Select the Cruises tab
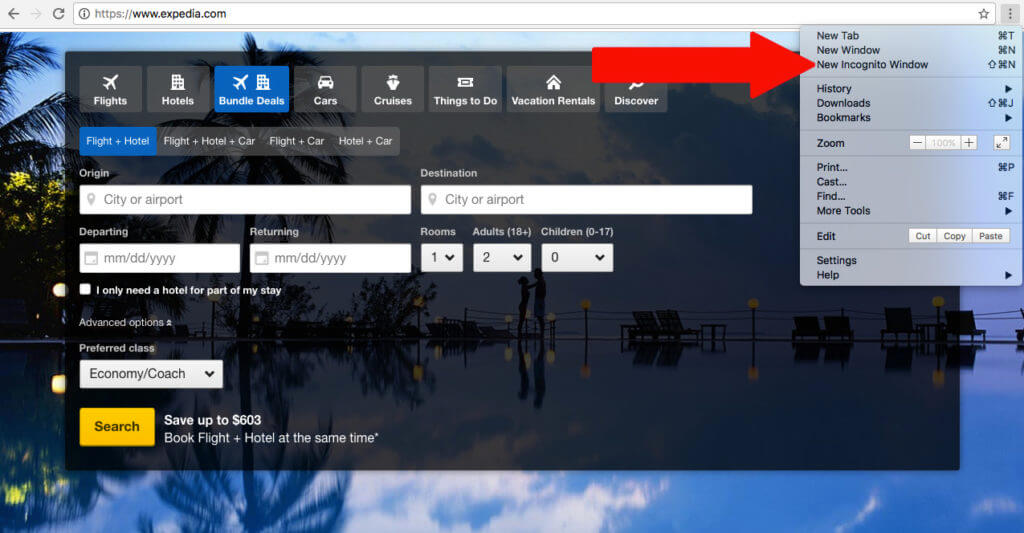Image resolution: width=1024 pixels, height=533 pixels. pos(393,89)
